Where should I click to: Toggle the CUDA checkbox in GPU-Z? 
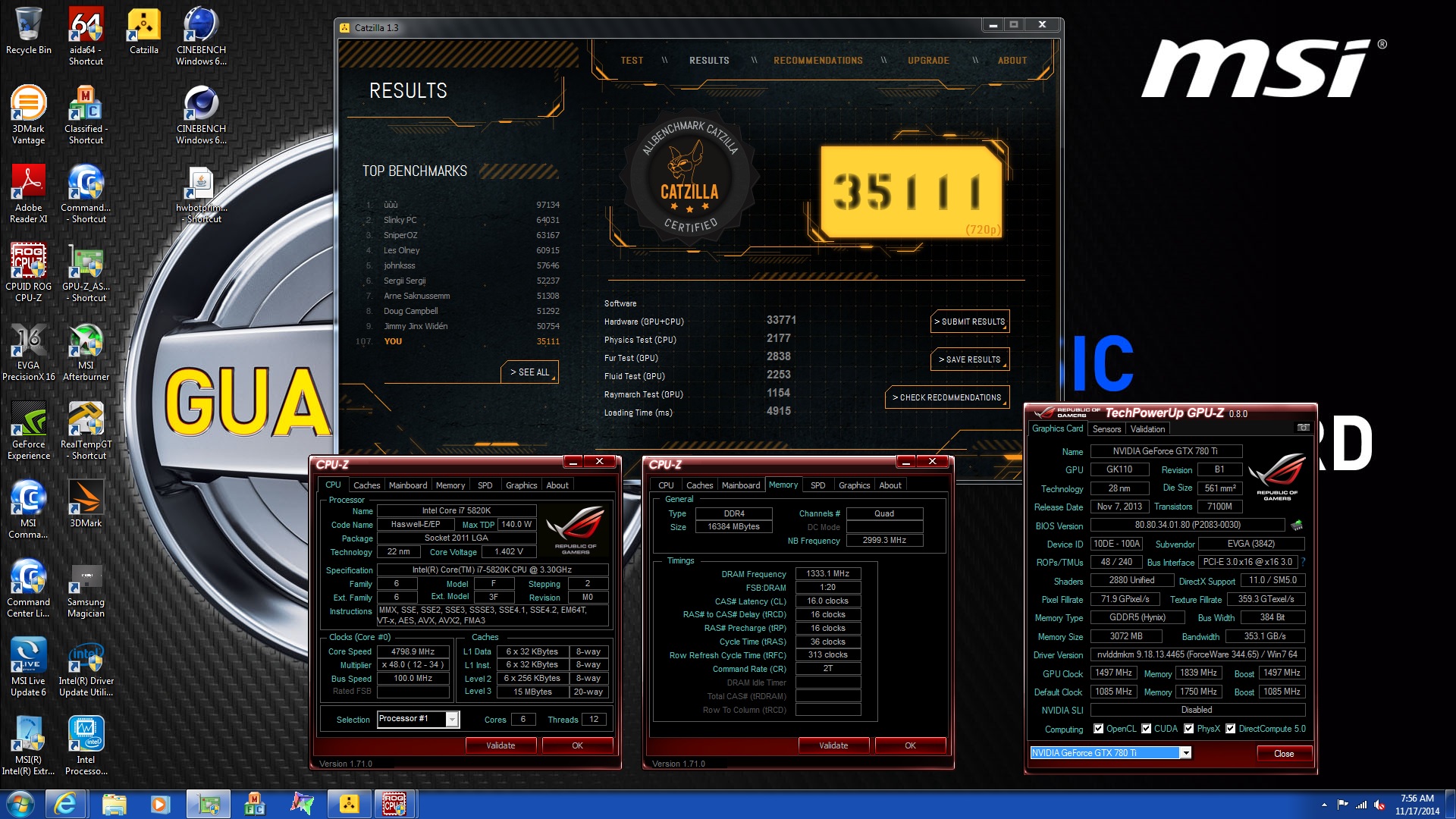[x=1146, y=729]
